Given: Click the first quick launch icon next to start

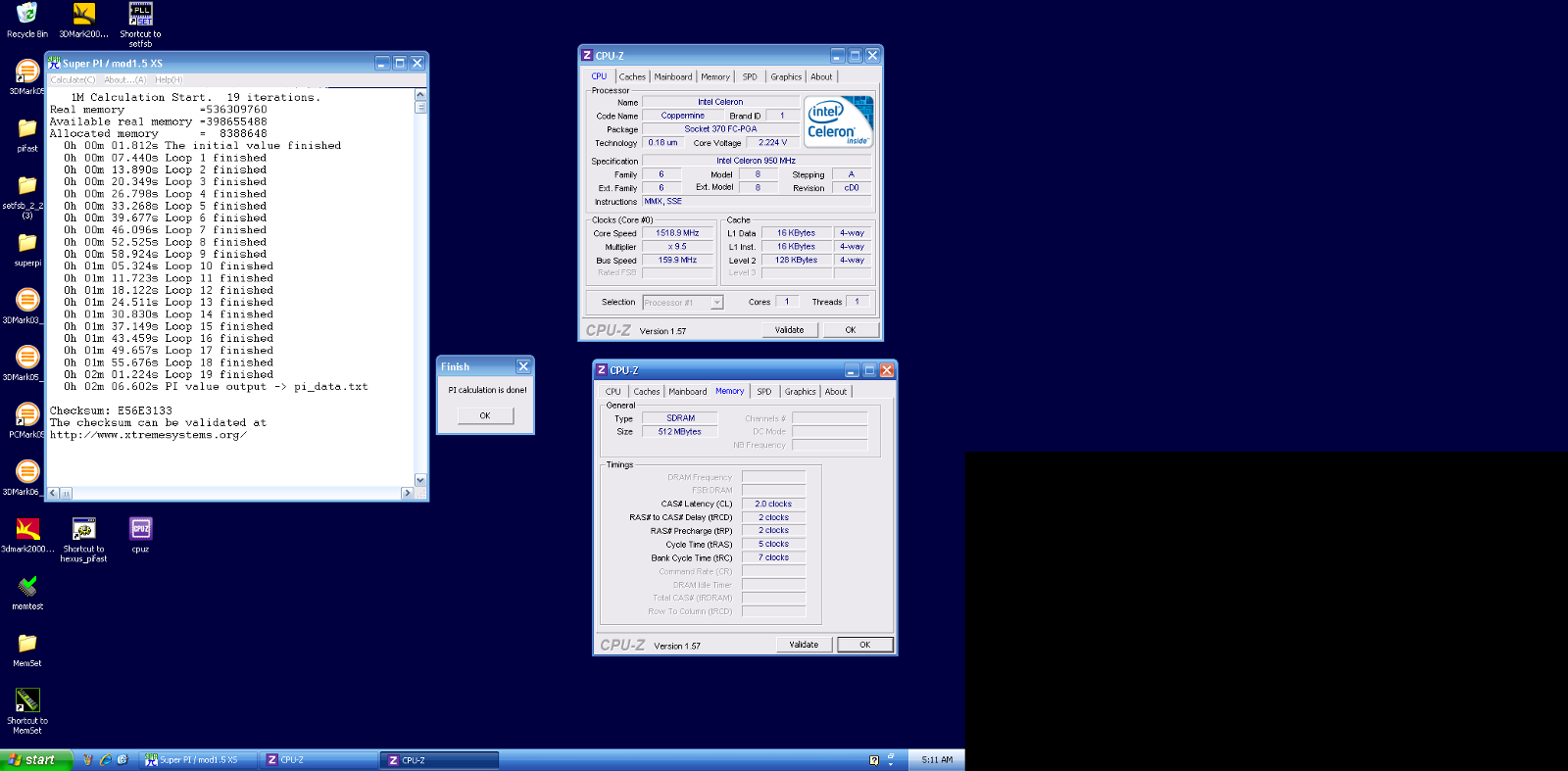Looking at the screenshot, I should point(87,759).
